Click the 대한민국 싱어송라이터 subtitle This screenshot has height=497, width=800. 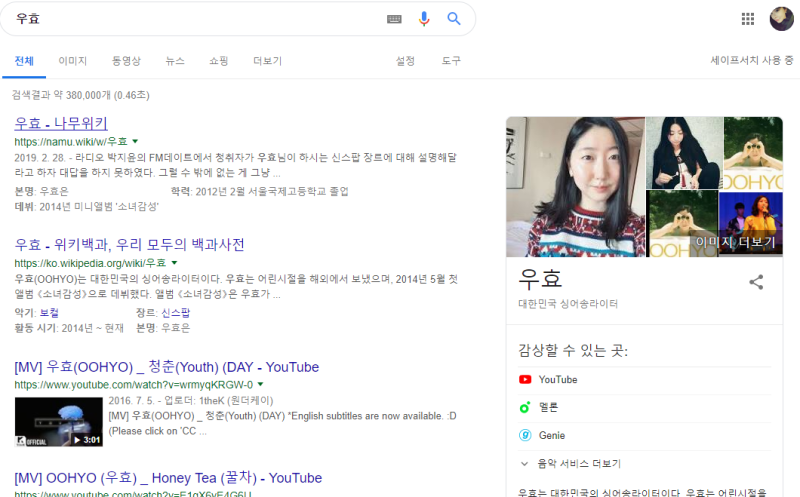point(568,304)
